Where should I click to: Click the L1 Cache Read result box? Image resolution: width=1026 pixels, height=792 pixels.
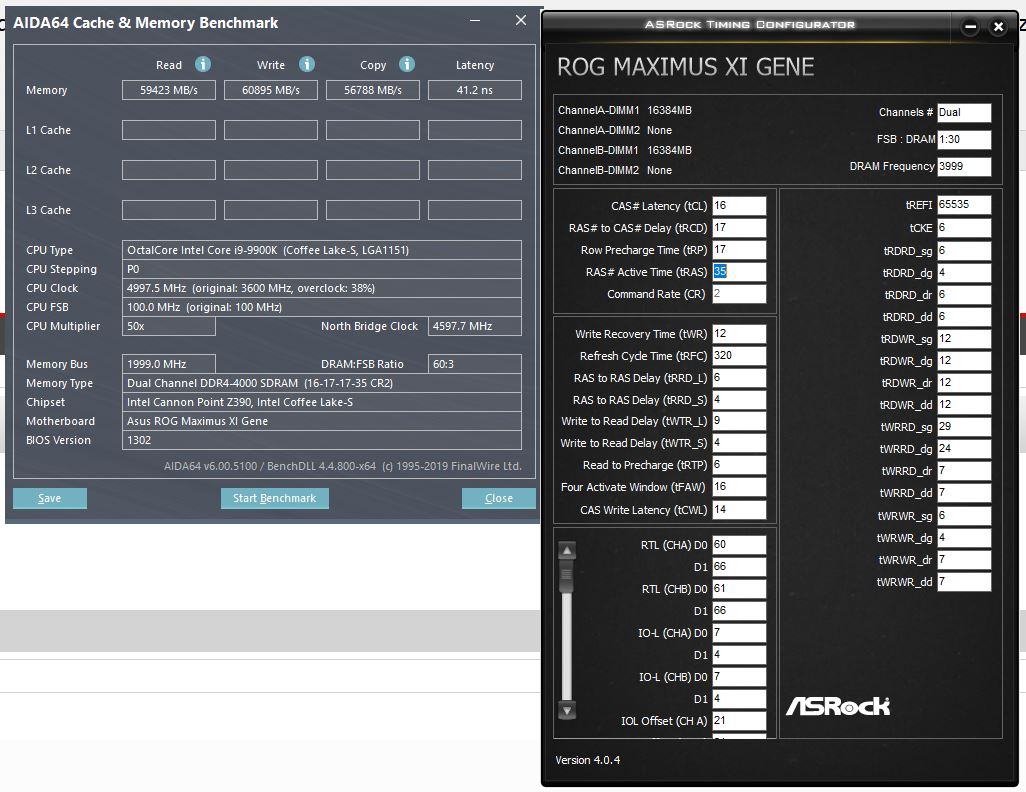coord(169,130)
